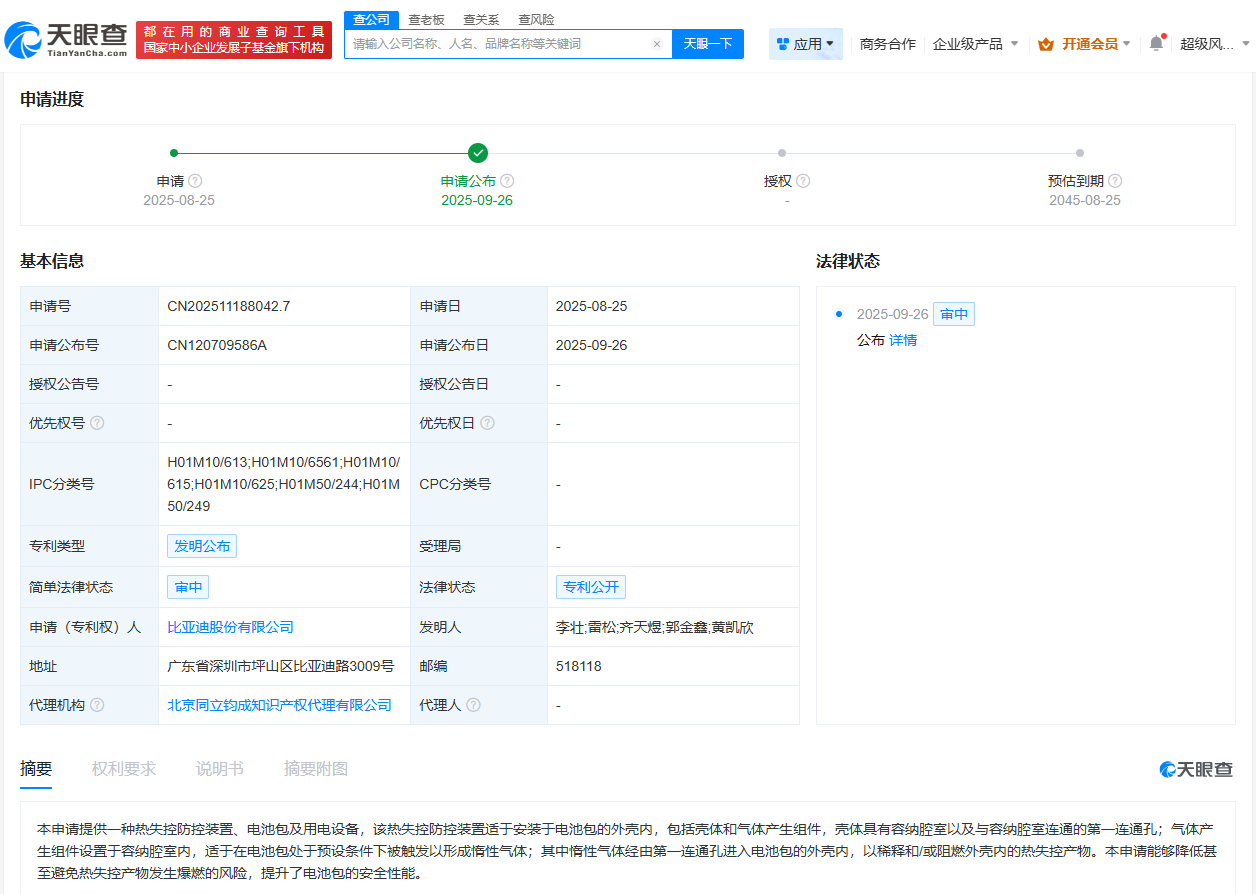Switch to the 权利要求 tab
Viewport: 1256px width, 894px height.
(123, 767)
